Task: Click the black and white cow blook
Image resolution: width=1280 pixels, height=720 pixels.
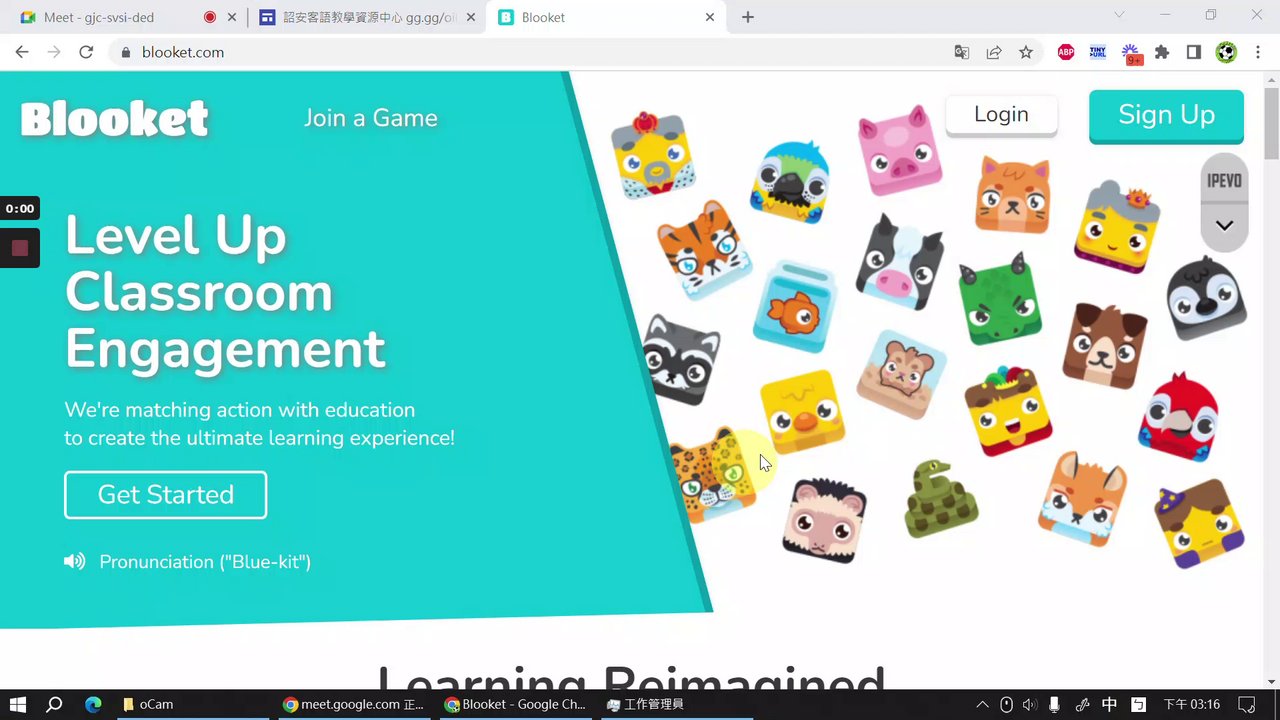Action: [x=899, y=262]
